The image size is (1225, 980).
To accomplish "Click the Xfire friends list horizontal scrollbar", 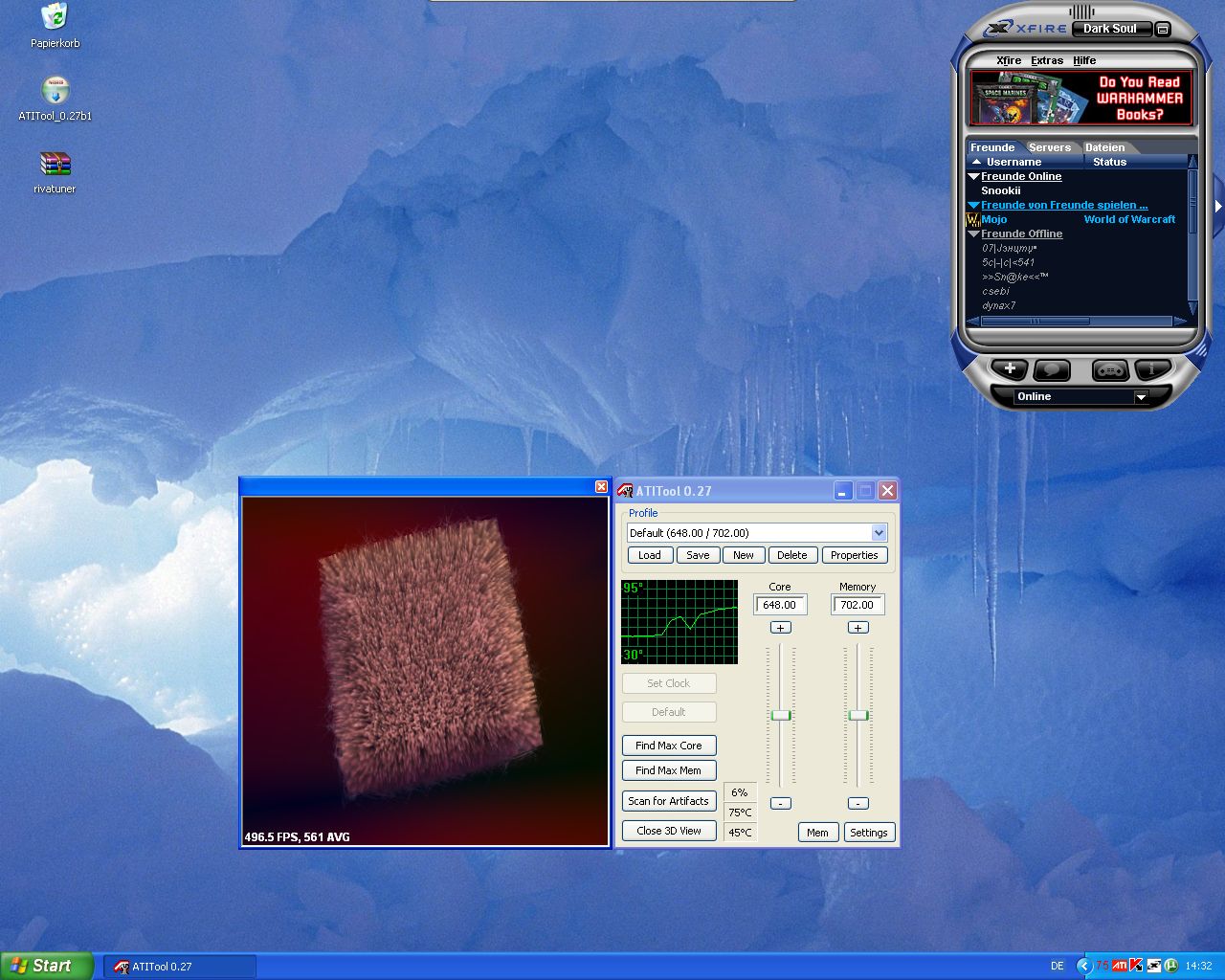I will (1077, 322).
